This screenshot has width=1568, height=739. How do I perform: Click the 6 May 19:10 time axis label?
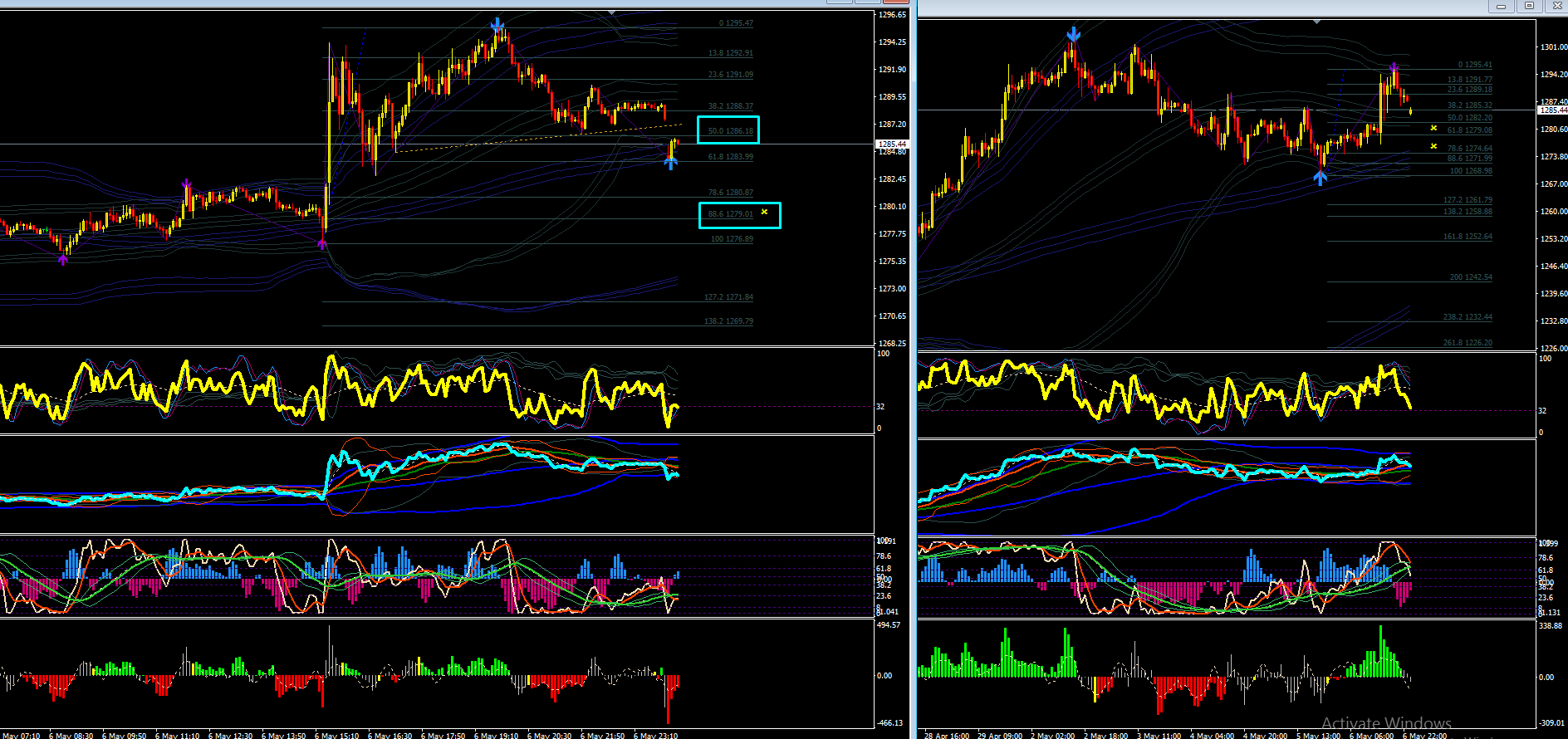pyautogui.click(x=496, y=735)
